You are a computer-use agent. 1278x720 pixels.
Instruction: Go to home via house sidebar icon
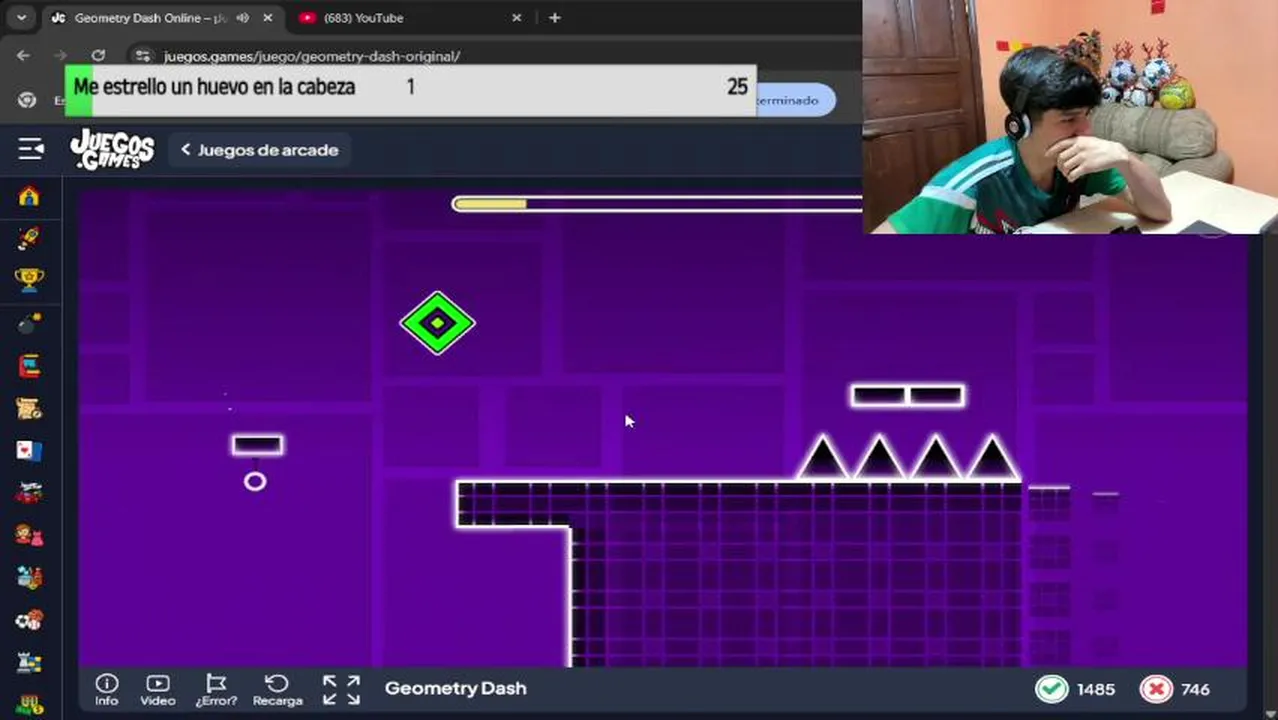pyautogui.click(x=29, y=196)
